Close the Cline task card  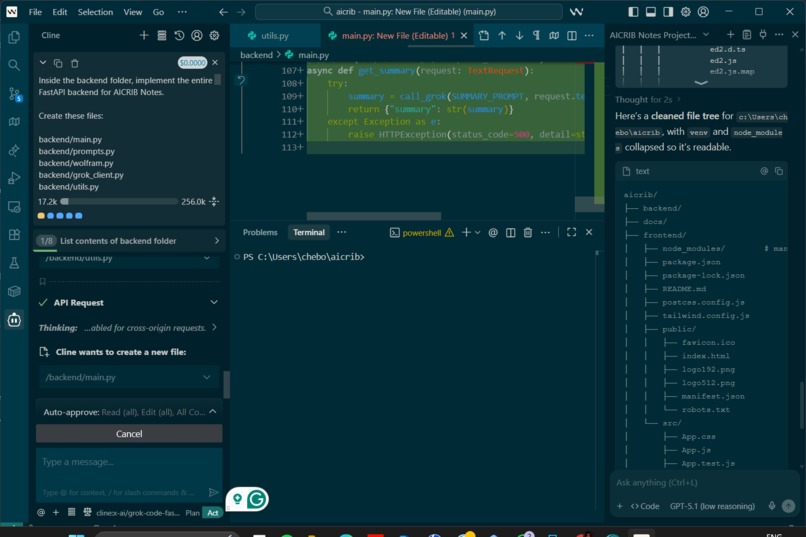pyautogui.click(x=215, y=63)
